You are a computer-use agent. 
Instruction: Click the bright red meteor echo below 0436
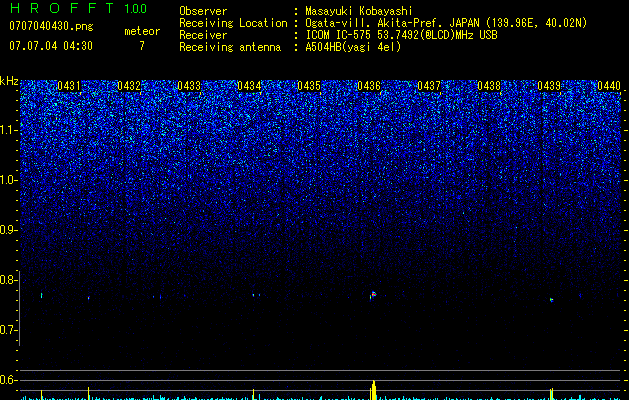pyautogui.click(x=373, y=295)
